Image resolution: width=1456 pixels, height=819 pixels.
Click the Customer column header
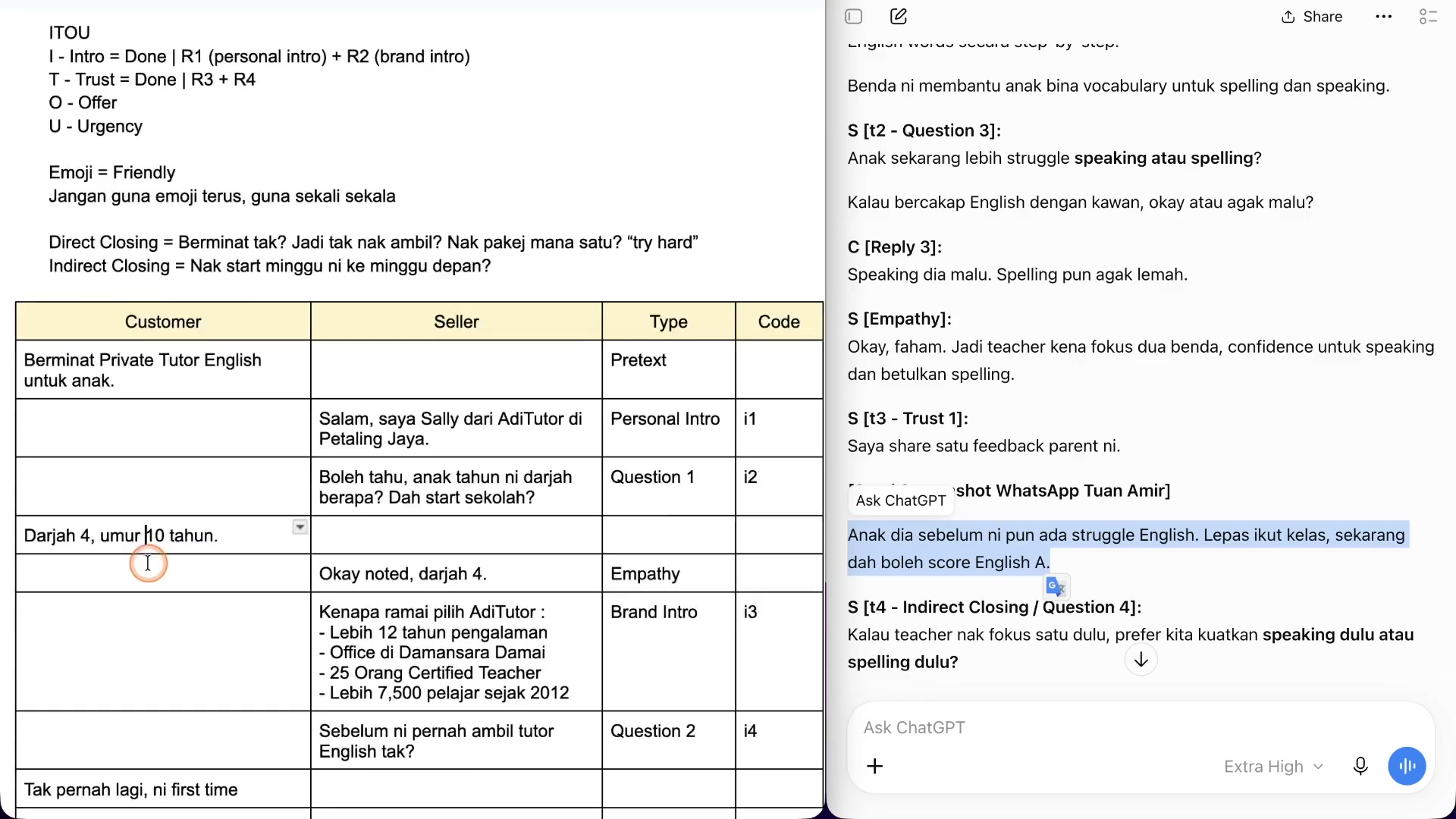(163, 322)
